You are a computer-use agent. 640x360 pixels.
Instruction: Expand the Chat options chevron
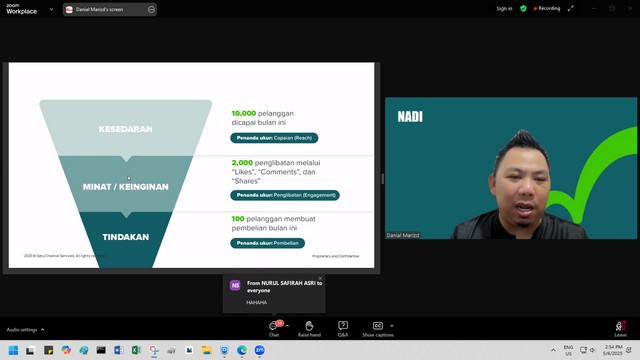[287, 326]
